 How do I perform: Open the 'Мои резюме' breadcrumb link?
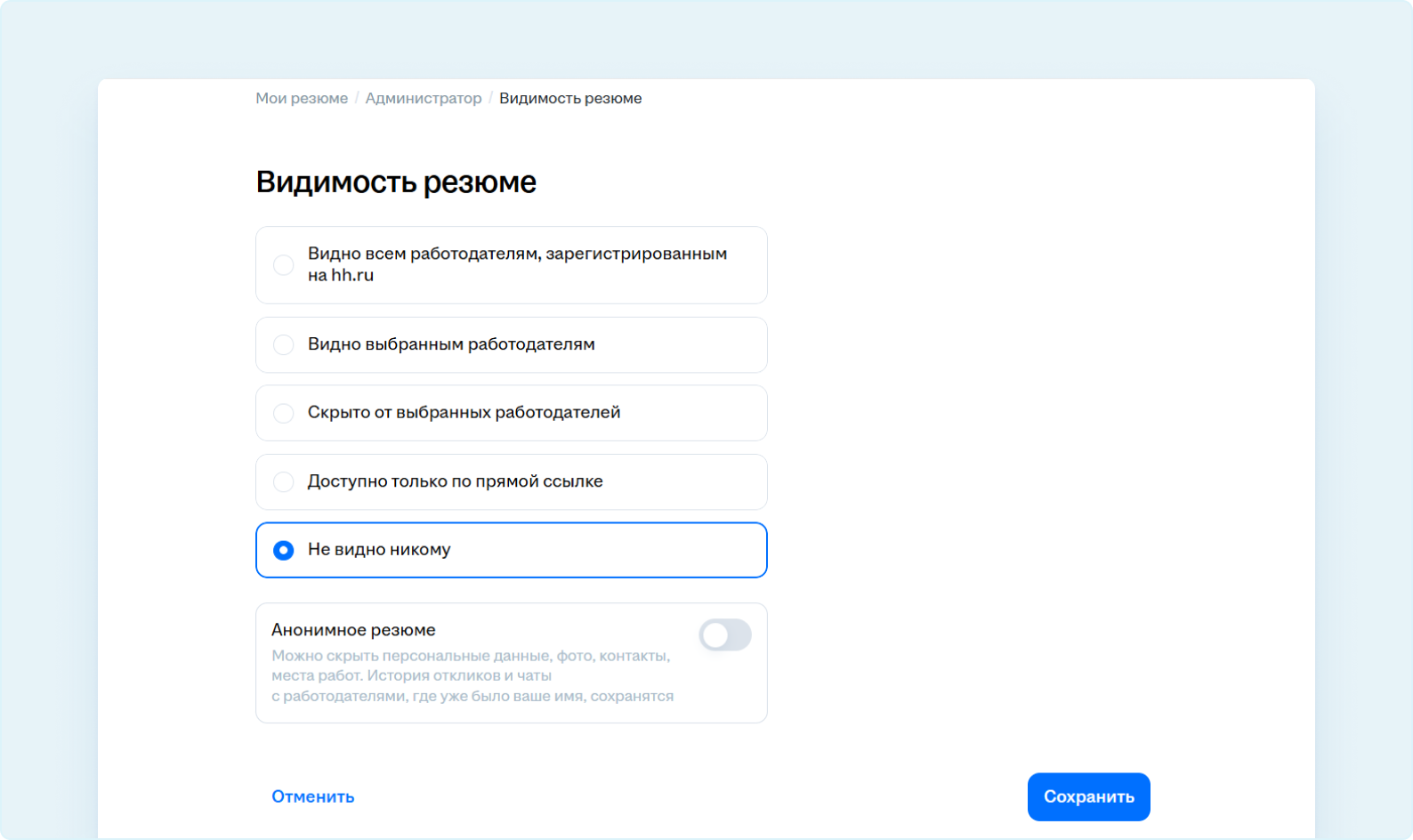click(x=302, y=99)
